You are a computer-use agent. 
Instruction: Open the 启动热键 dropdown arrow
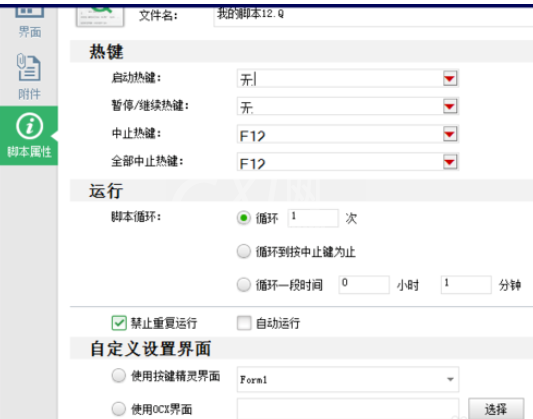click(x=450, y=78)
